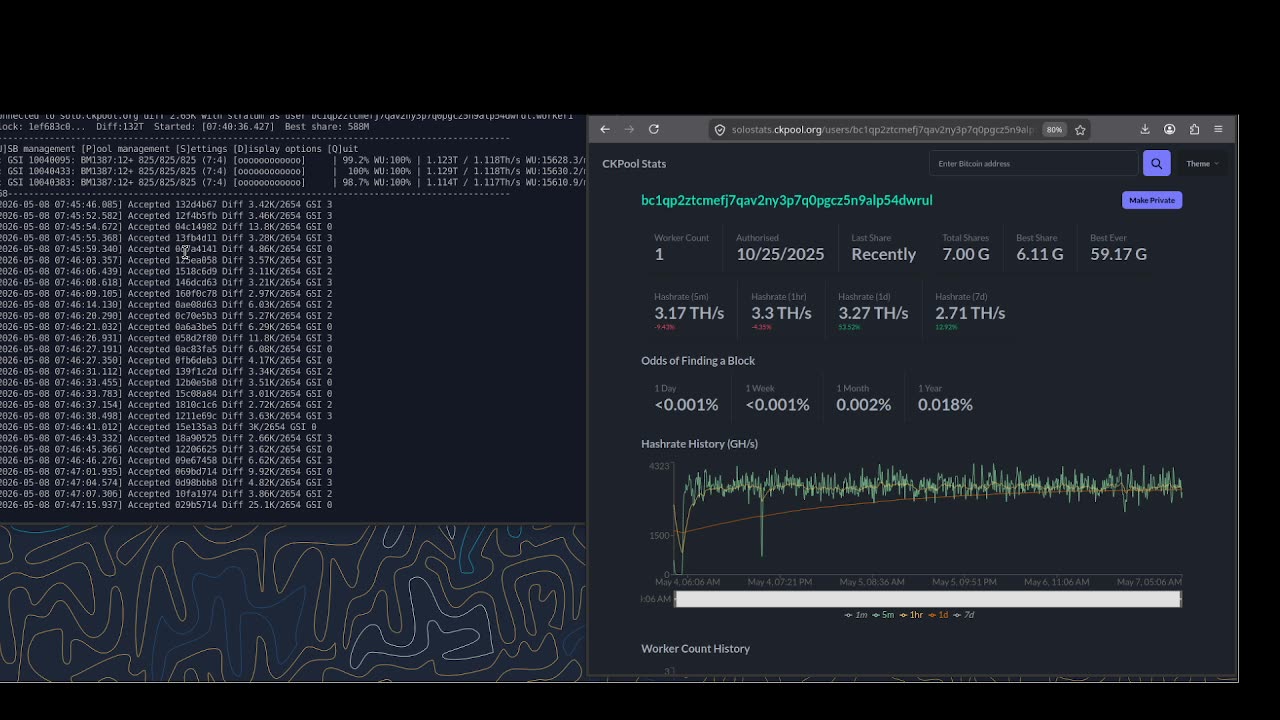
Task: Click the shield tracking protection icon
Action: coord(719,130)
